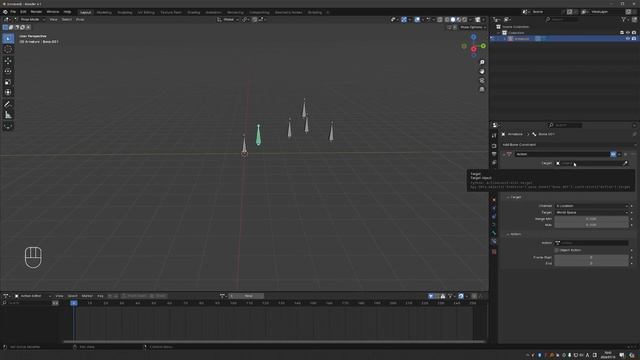Switch perspective/orthographic grid icon
The height and width of the screenshot is (360, 640).
(x=482, y=89)
